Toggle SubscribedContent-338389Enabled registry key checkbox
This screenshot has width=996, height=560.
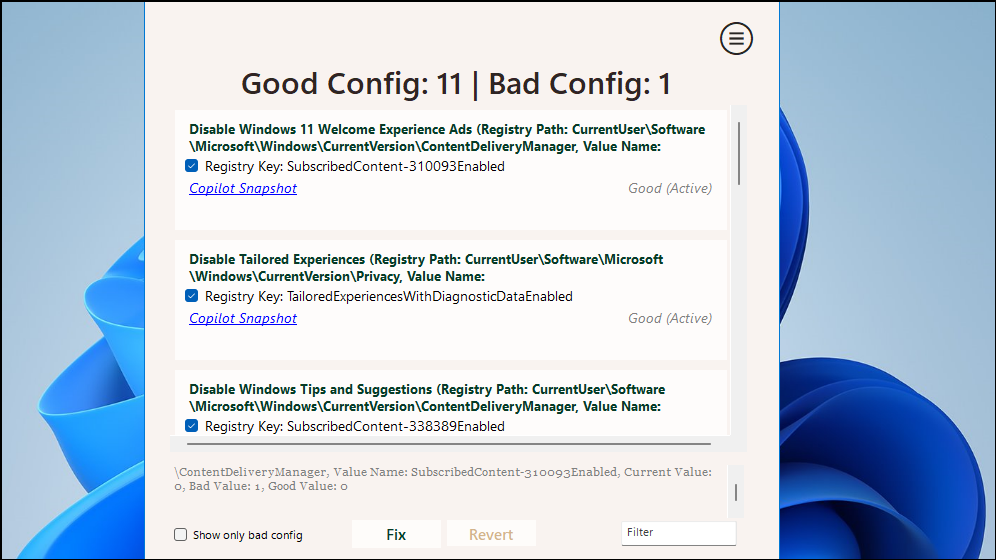pos(191,425)
